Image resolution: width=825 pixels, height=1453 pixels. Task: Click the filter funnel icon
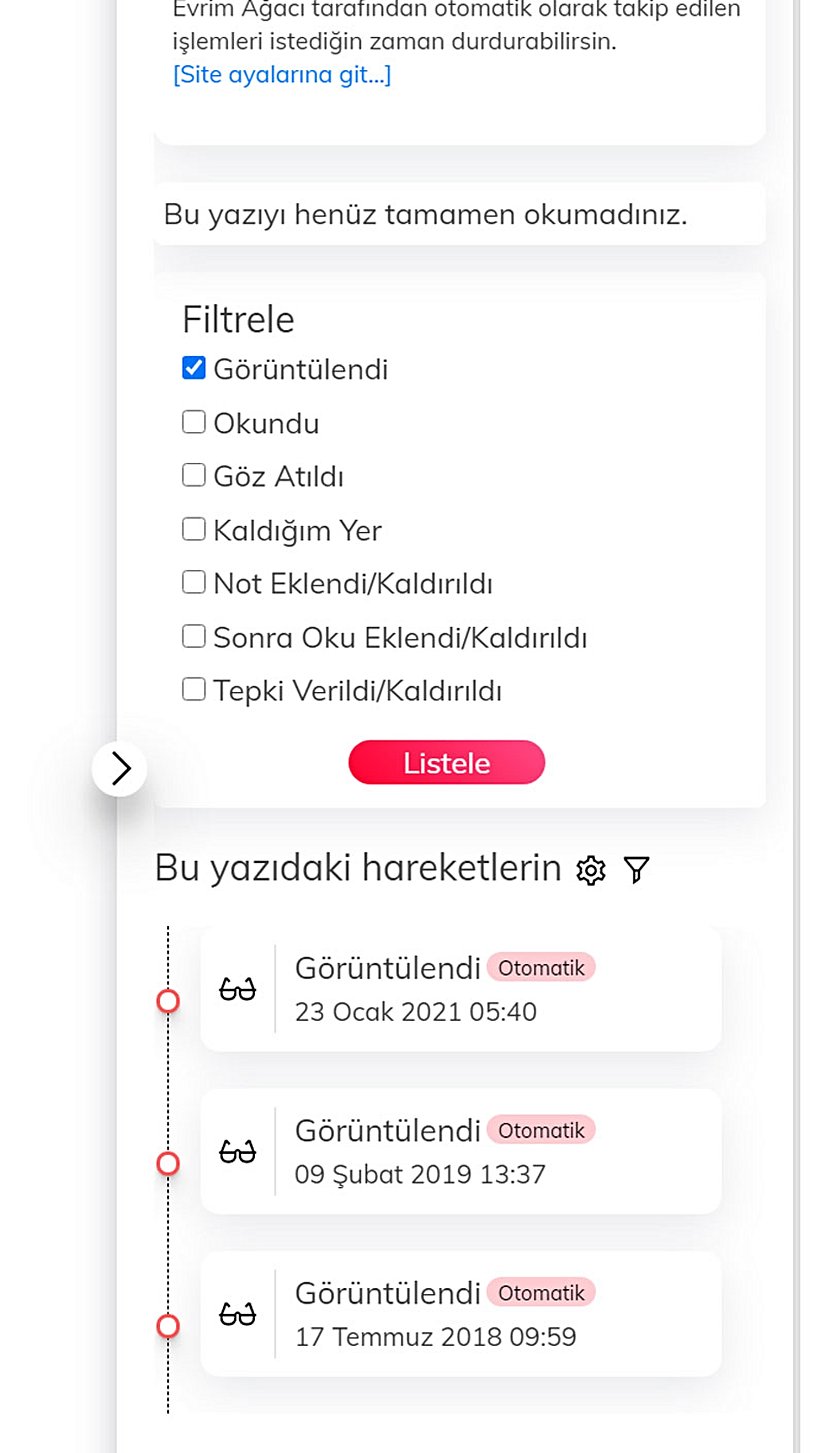pyautogui.click(x=636, y=870)
